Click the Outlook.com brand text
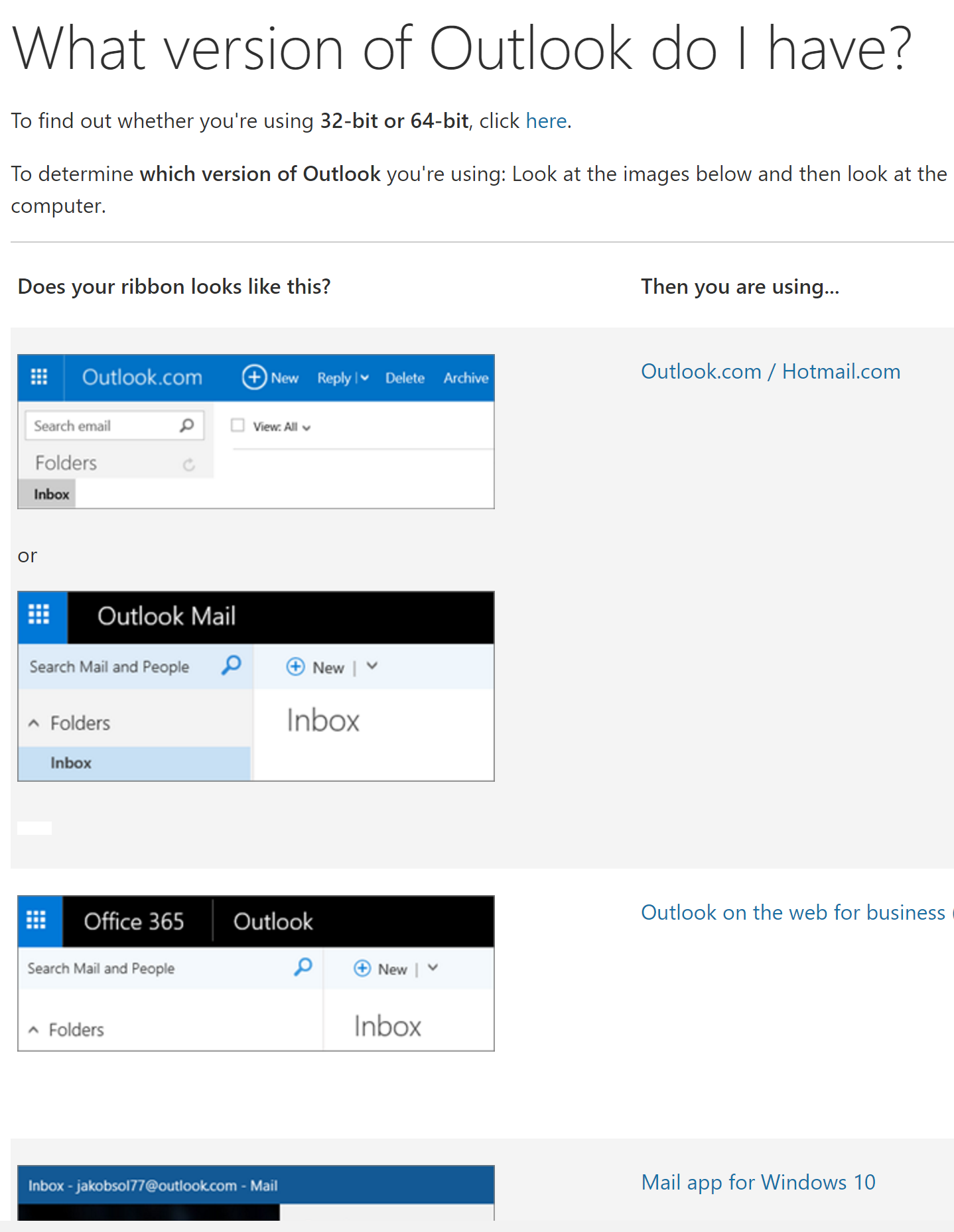 click(x=142, y=377)
